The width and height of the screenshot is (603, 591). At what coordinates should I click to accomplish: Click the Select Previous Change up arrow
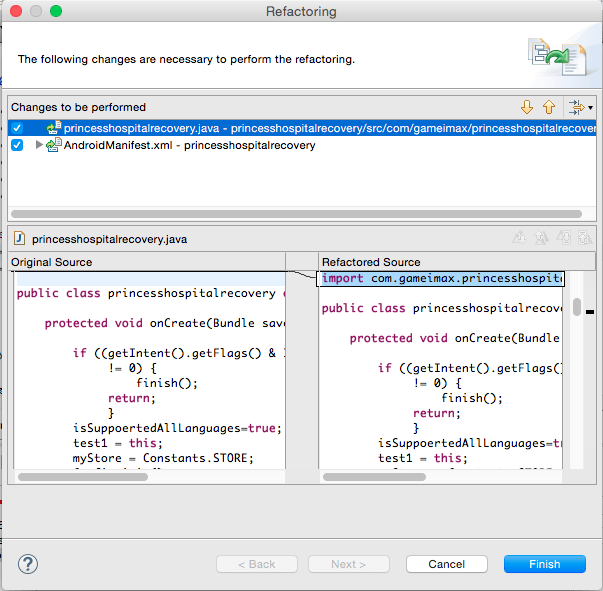click(549, 107)
